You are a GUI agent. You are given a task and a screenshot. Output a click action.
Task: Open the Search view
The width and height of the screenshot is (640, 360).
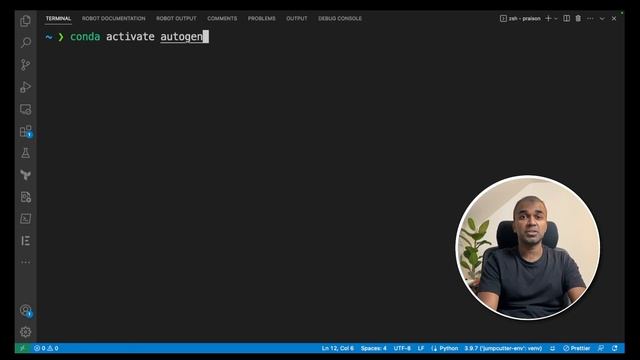(x=25, y=42)
